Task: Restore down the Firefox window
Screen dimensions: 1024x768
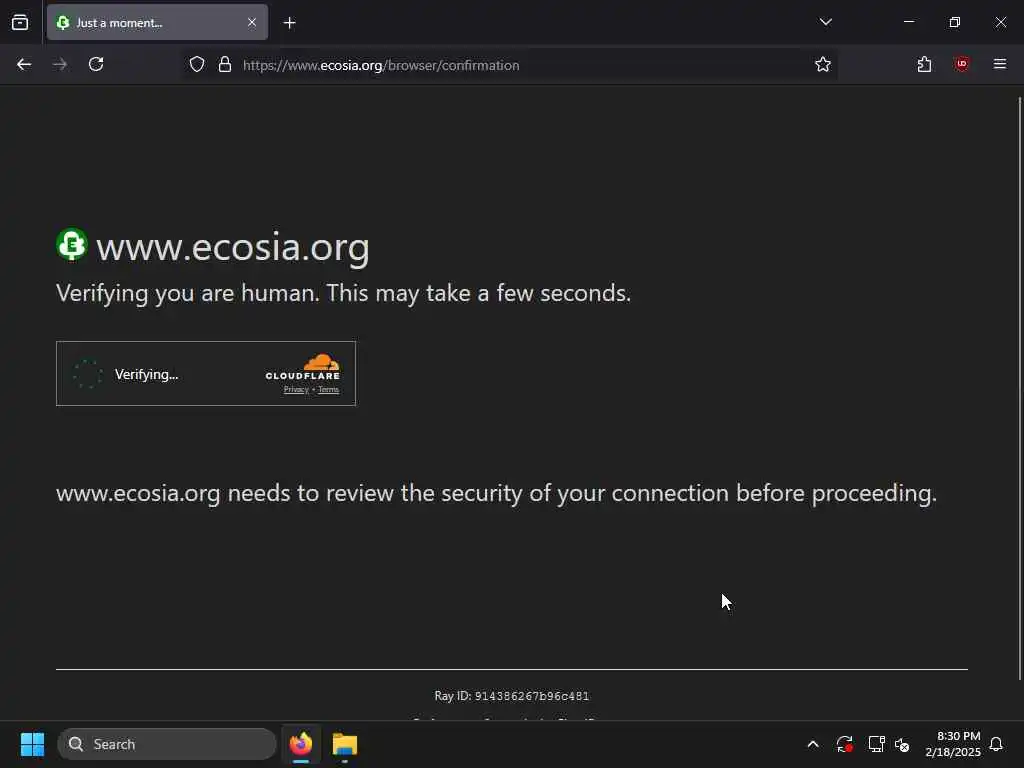Action: coord(955,22)
